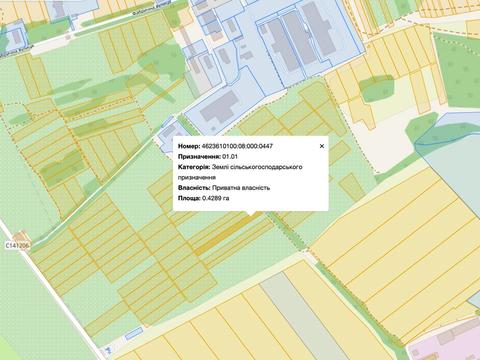
Task: Select the dark green forest area top right
Action: click(458, 70)
